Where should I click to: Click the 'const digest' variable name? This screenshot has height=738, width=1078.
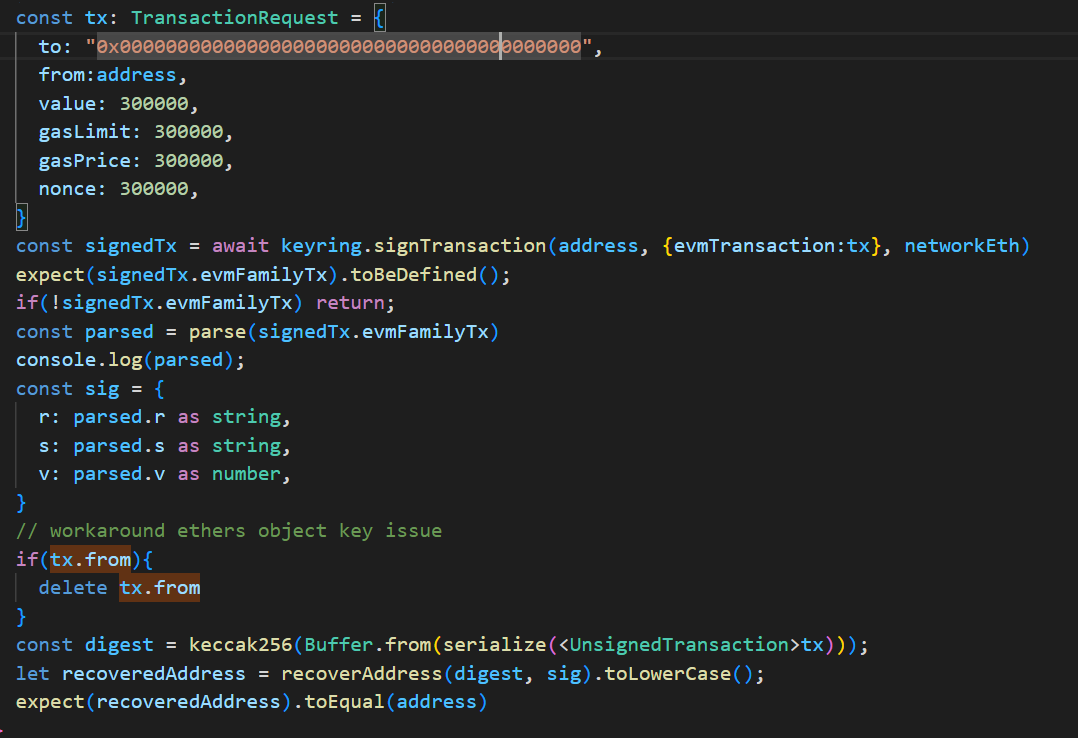click(119, 645)
